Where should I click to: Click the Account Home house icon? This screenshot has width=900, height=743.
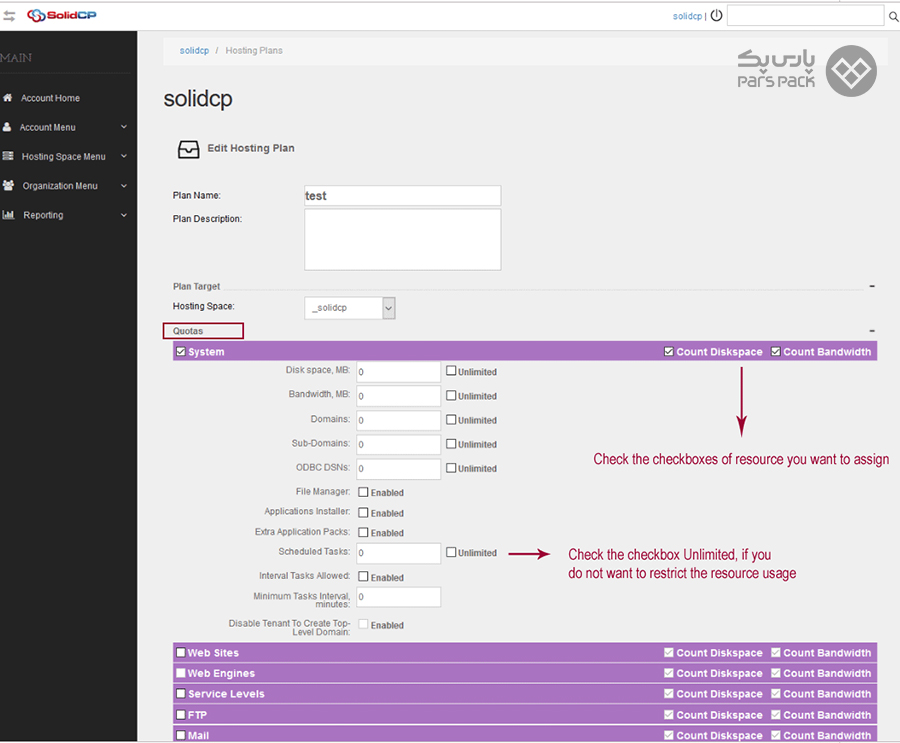[x=8, y=98]
